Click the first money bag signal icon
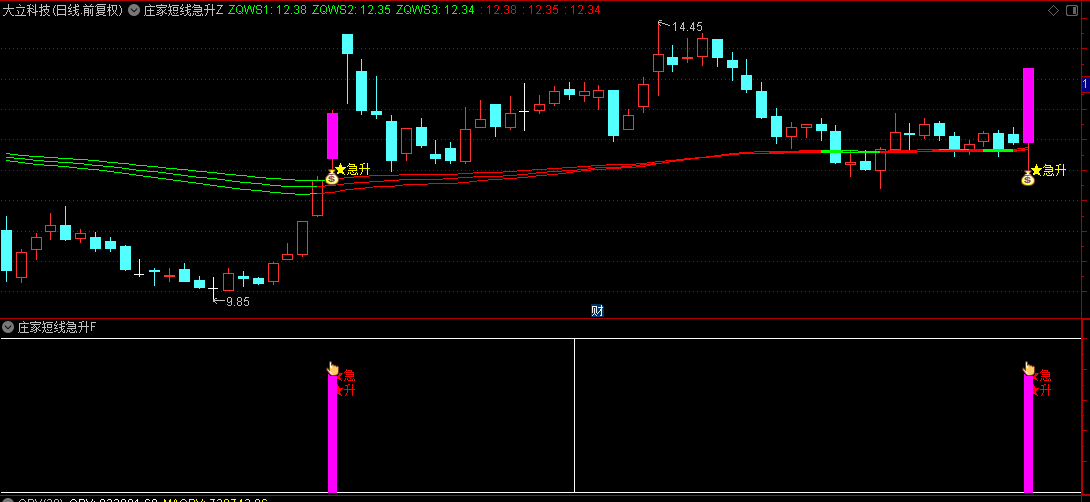Image resolution: width=1090 pixels, height=502 pixels. point(332,178)
